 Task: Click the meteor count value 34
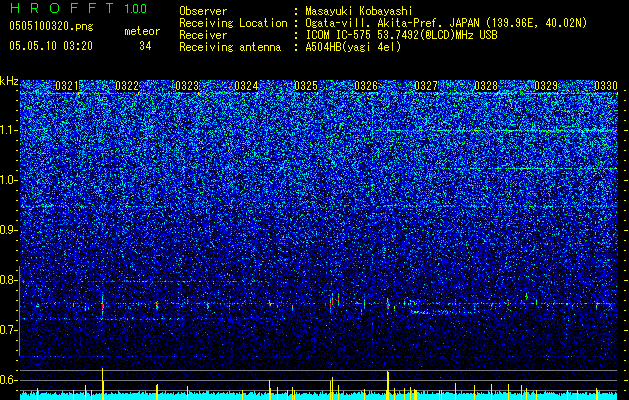(145, 46)
